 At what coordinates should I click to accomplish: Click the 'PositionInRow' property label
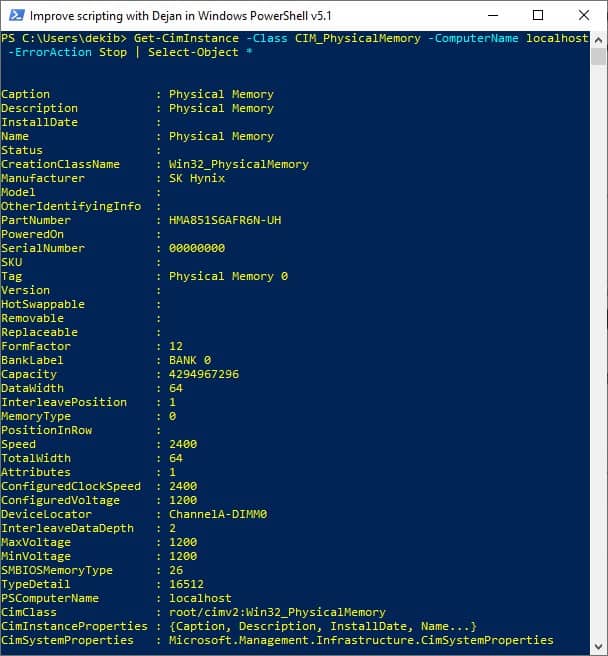tap(46, 430)
